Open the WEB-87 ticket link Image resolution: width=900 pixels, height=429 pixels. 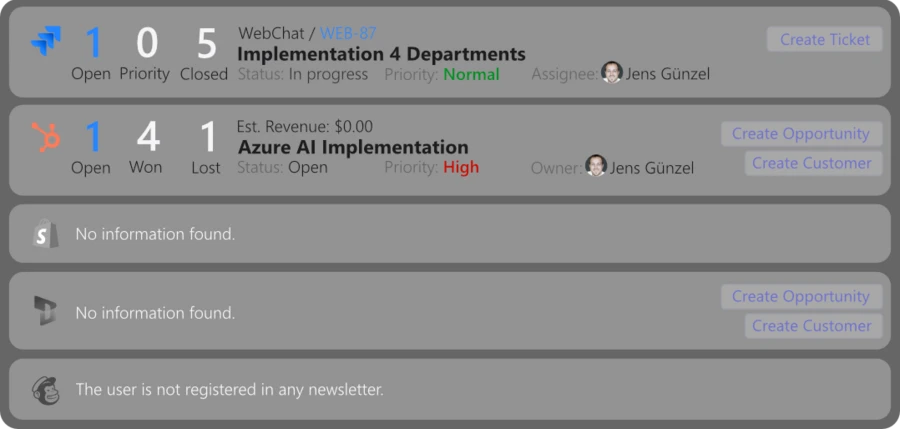348,34
